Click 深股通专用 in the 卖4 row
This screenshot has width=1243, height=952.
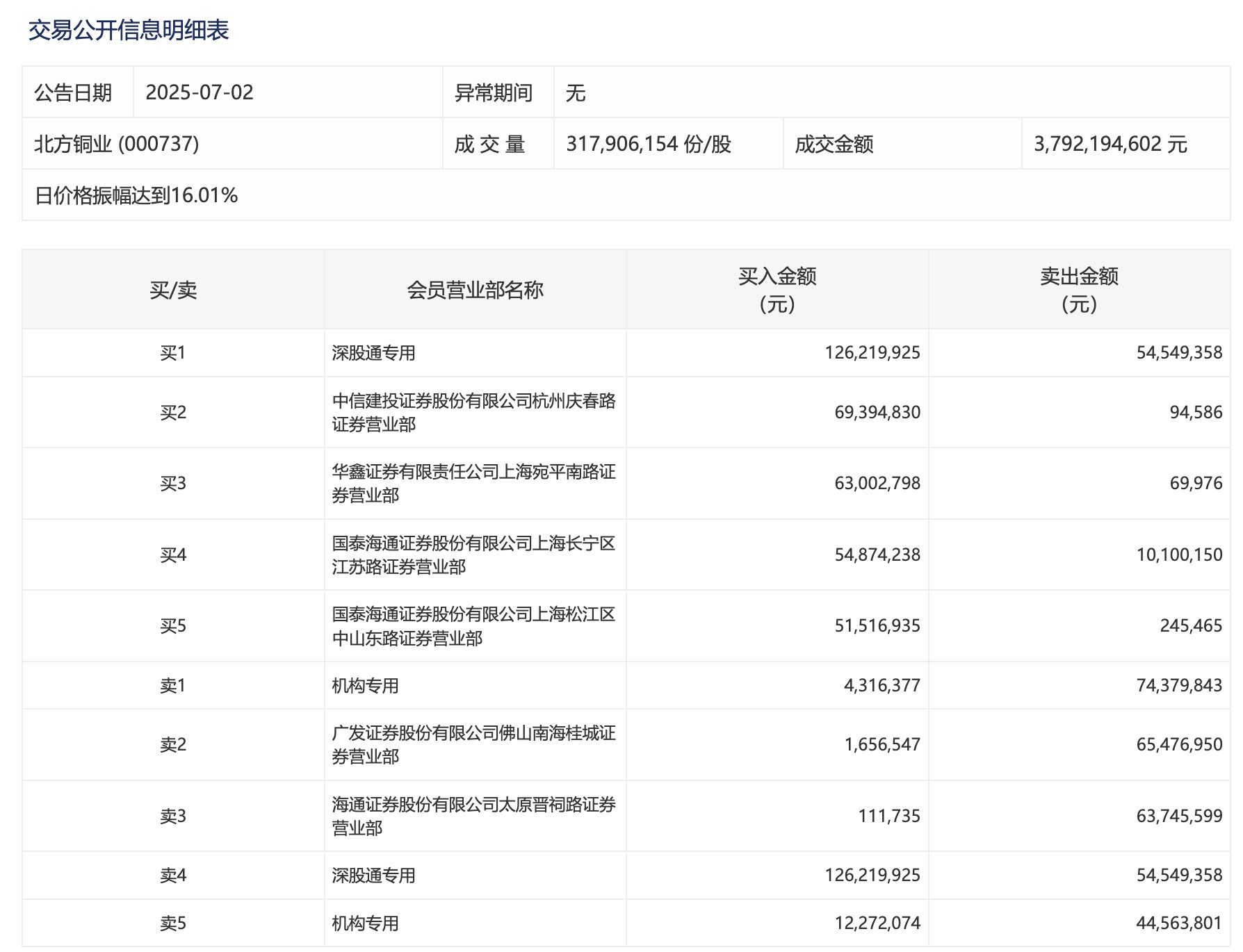pyautogui.click(x=373, y=876)
